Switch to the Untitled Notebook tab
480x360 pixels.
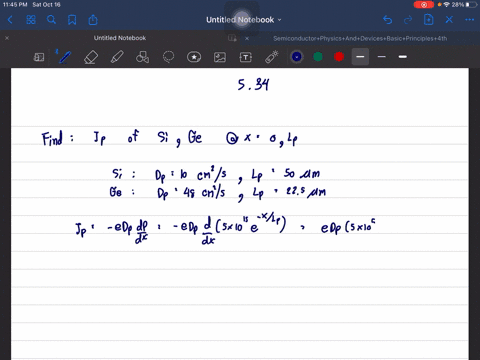pos(120,38)
